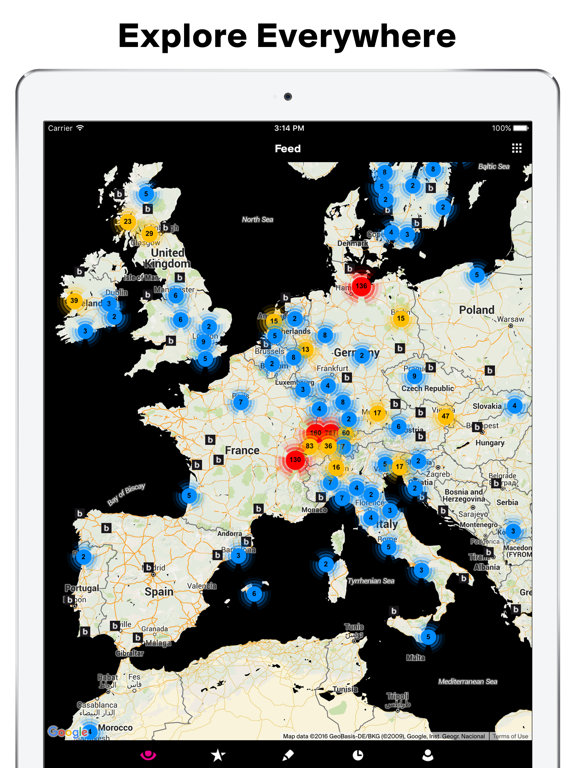The width and height of the screenshot is (576, 768).
Task: Click the Poland country label
Action: [477, 310]
